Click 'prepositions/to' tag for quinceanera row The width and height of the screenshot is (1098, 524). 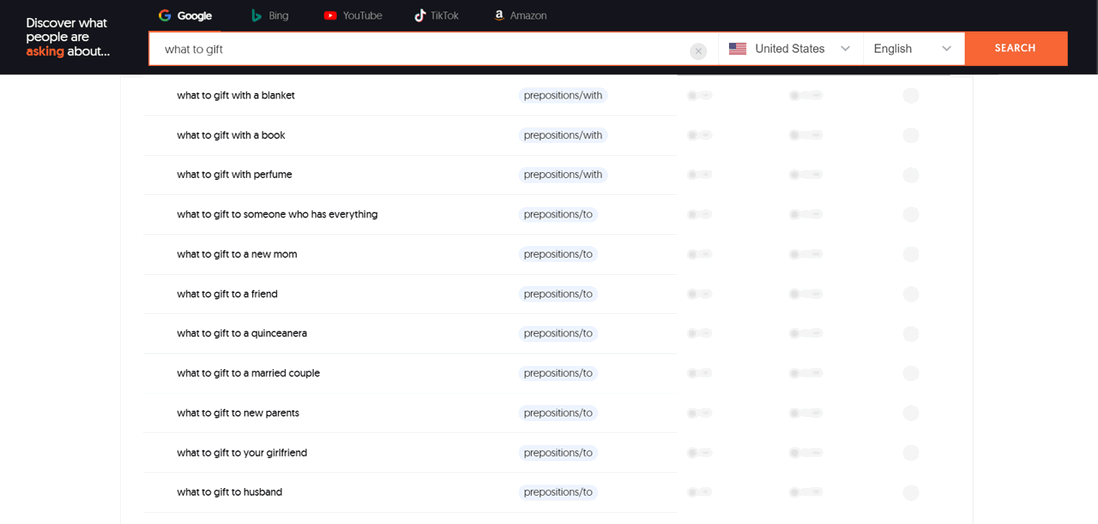(558, 333)
